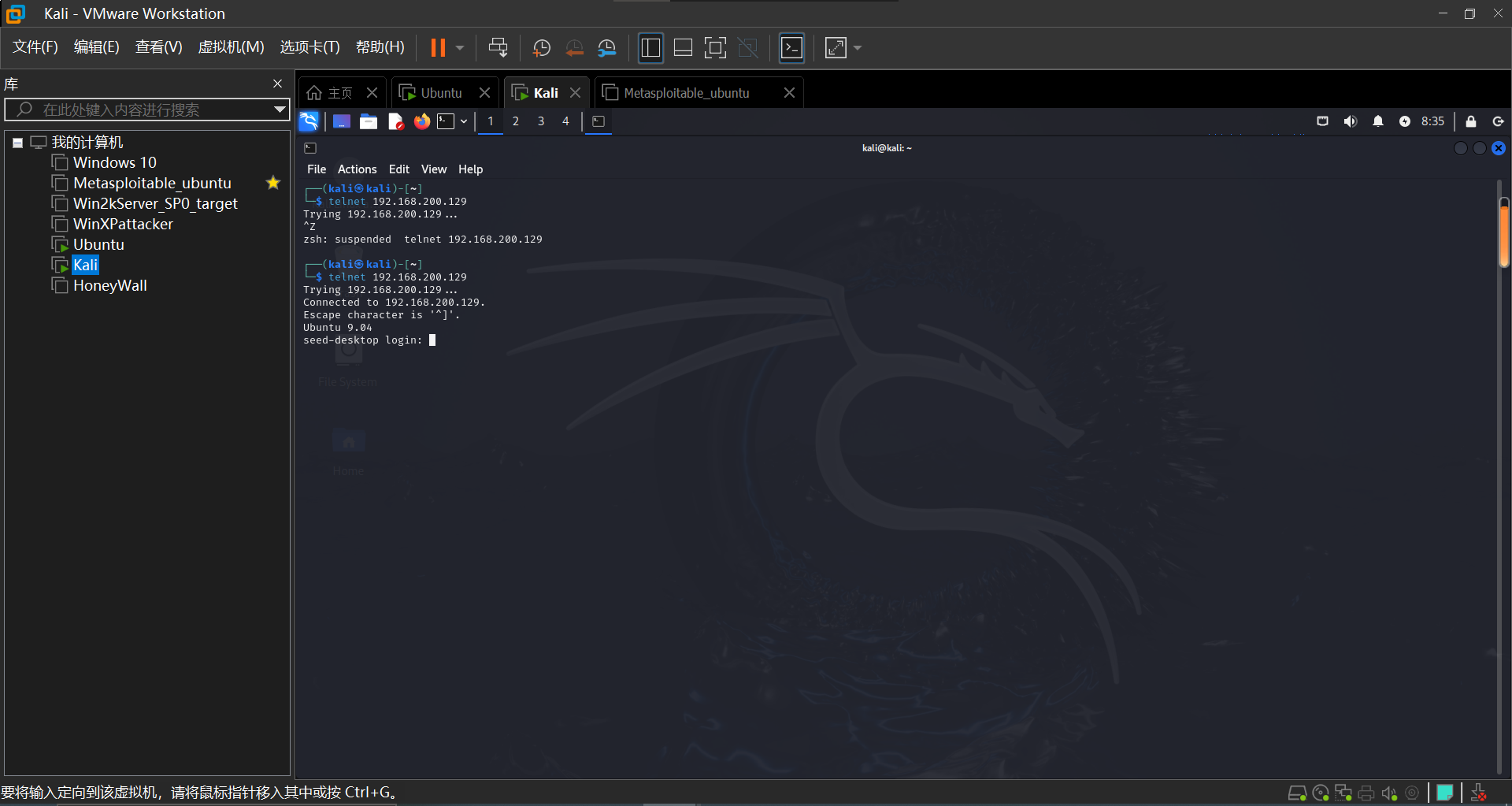Image resolution: width=1512 pixels, height=806 pixels.
Task: Select WinXPattacker in the library
Action: point(123,224)
